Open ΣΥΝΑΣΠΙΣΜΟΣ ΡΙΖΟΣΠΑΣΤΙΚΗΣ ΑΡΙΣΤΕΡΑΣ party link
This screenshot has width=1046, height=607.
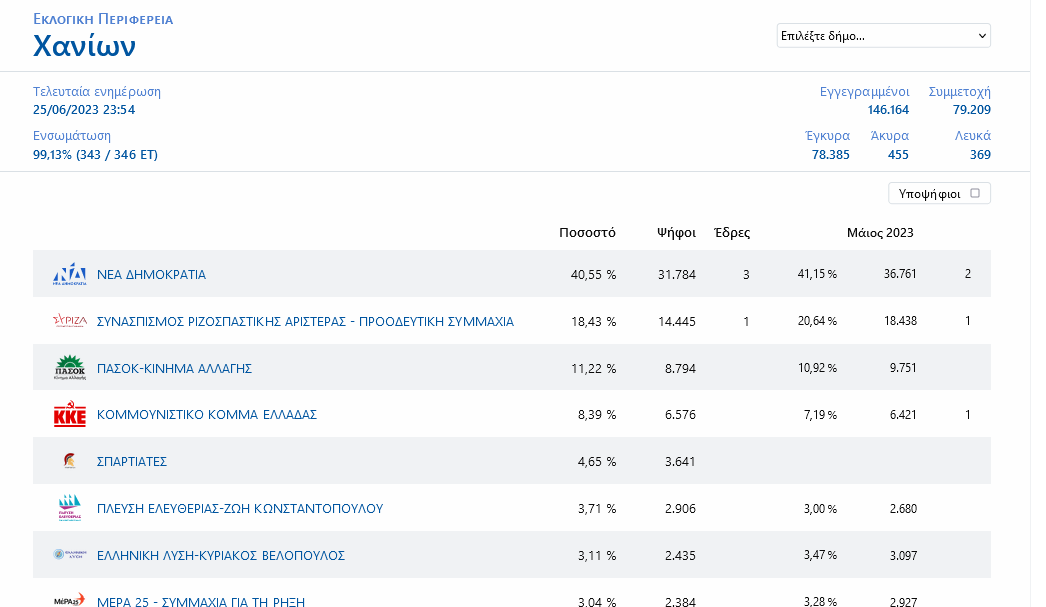coord(305,321)
